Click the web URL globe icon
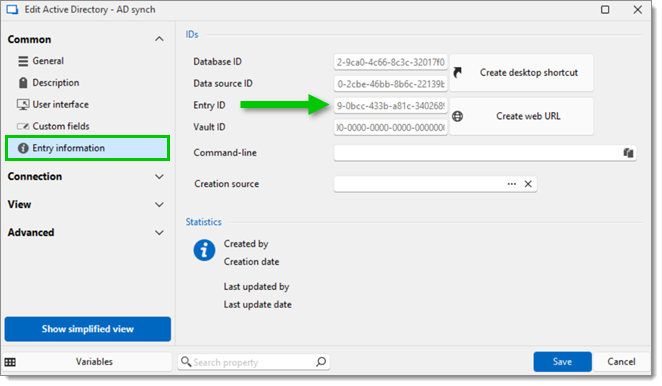The height and width of the screenshot is (386, 662). tap(458, 116)
